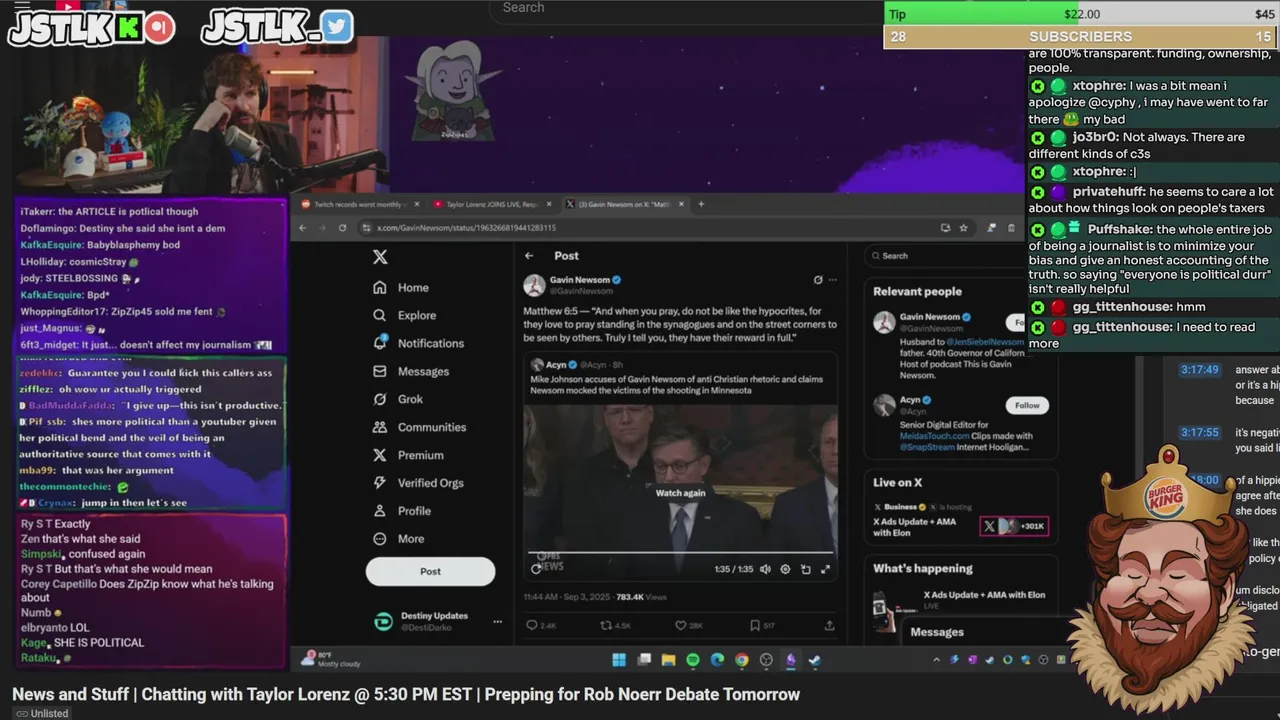Toggle picture-in-picture on the video

pos(805,569)
